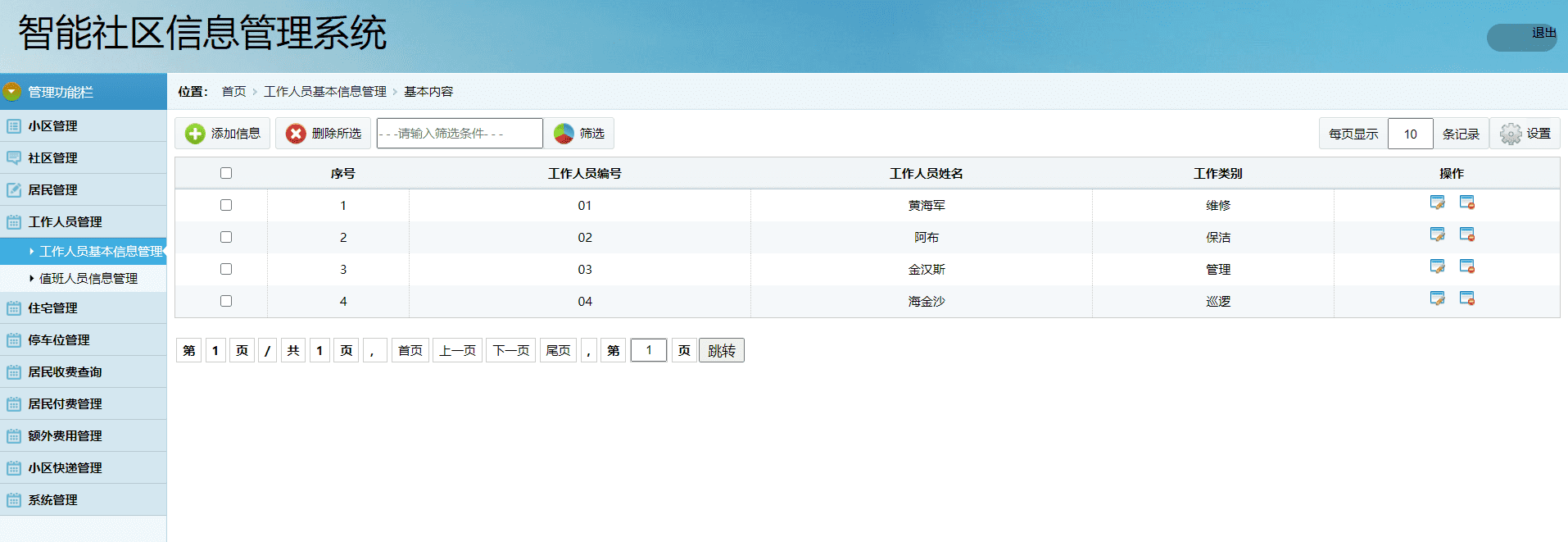This screenshot has height=542, width=1568.
Task: Collapse the 工作人员管理 sidebar menu
Action: point(83,222)
